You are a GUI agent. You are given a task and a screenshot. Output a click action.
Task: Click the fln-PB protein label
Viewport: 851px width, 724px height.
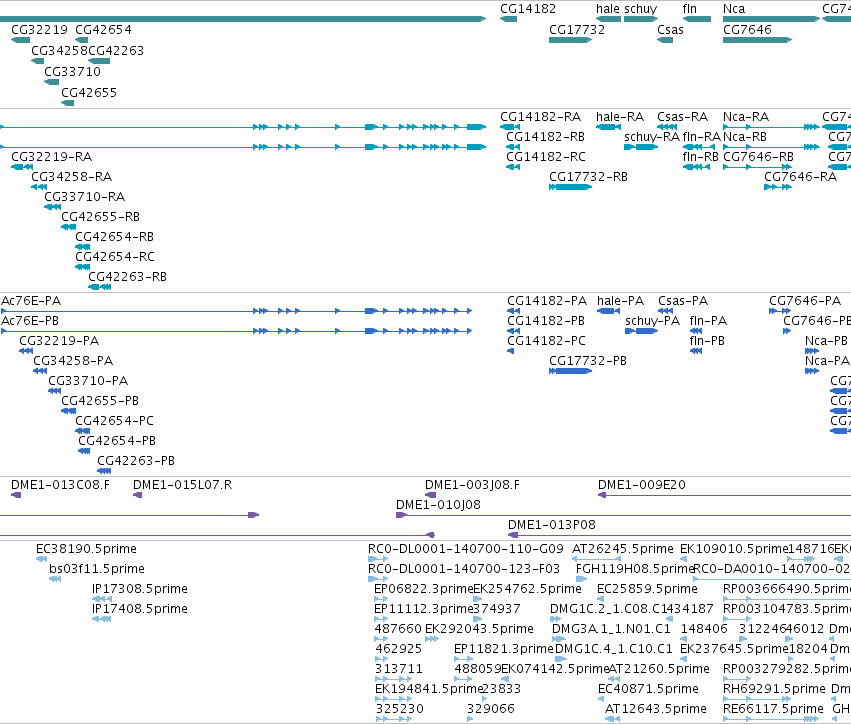pyautogui.click(x=707, y=341)
